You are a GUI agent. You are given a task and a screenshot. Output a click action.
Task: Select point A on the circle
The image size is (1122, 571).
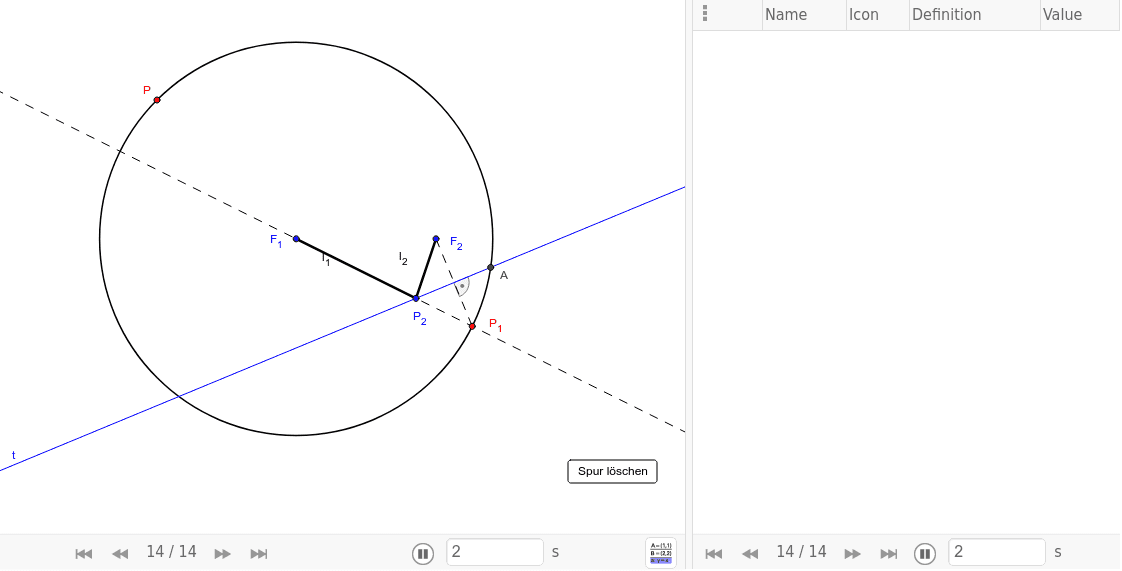pos(490,268)
